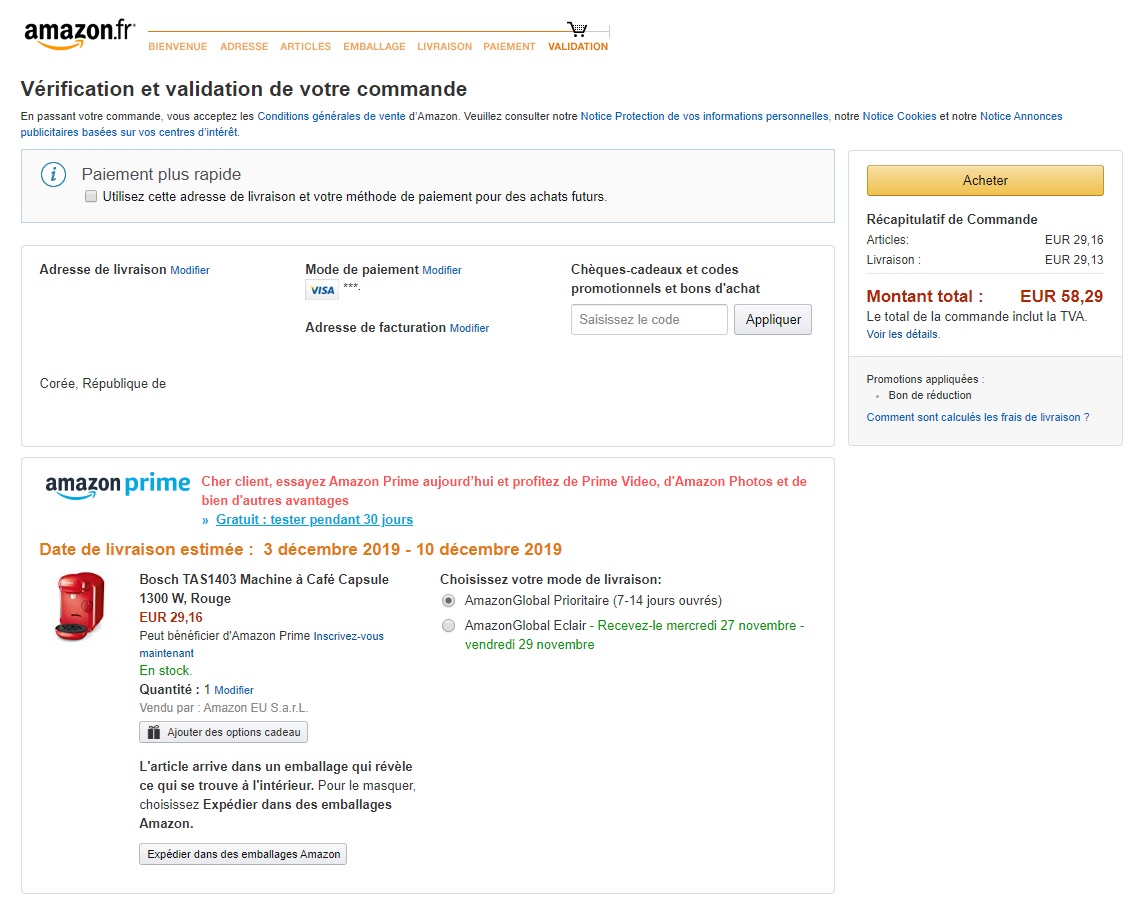
Task: Select AmazonGlobal Prioritaire delivery option
Action: 448,601
